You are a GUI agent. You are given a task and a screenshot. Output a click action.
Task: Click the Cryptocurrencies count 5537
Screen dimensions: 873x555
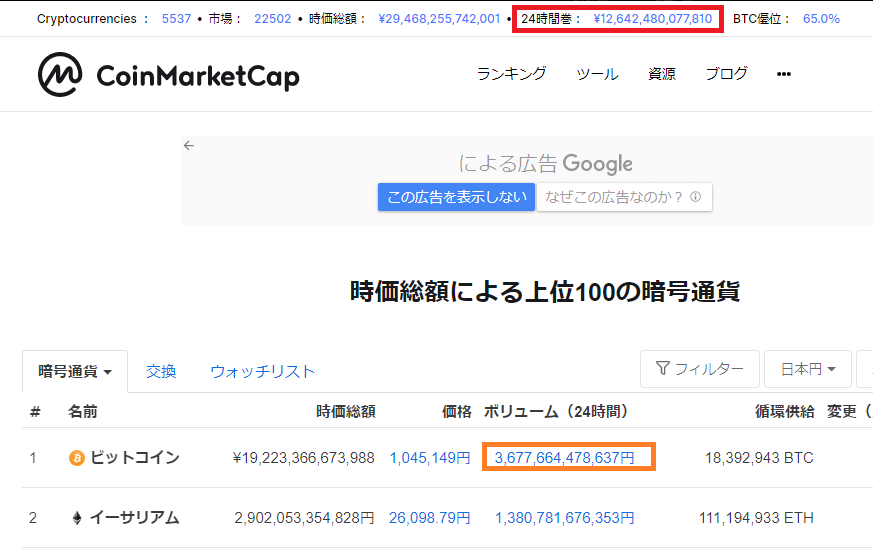click(x=176, y=19)
